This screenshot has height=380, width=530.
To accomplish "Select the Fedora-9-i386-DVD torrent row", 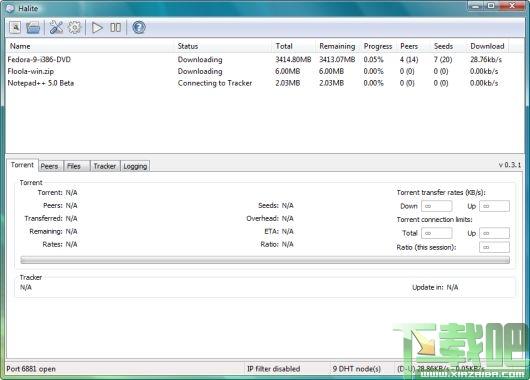I will (x=258, y=60).
